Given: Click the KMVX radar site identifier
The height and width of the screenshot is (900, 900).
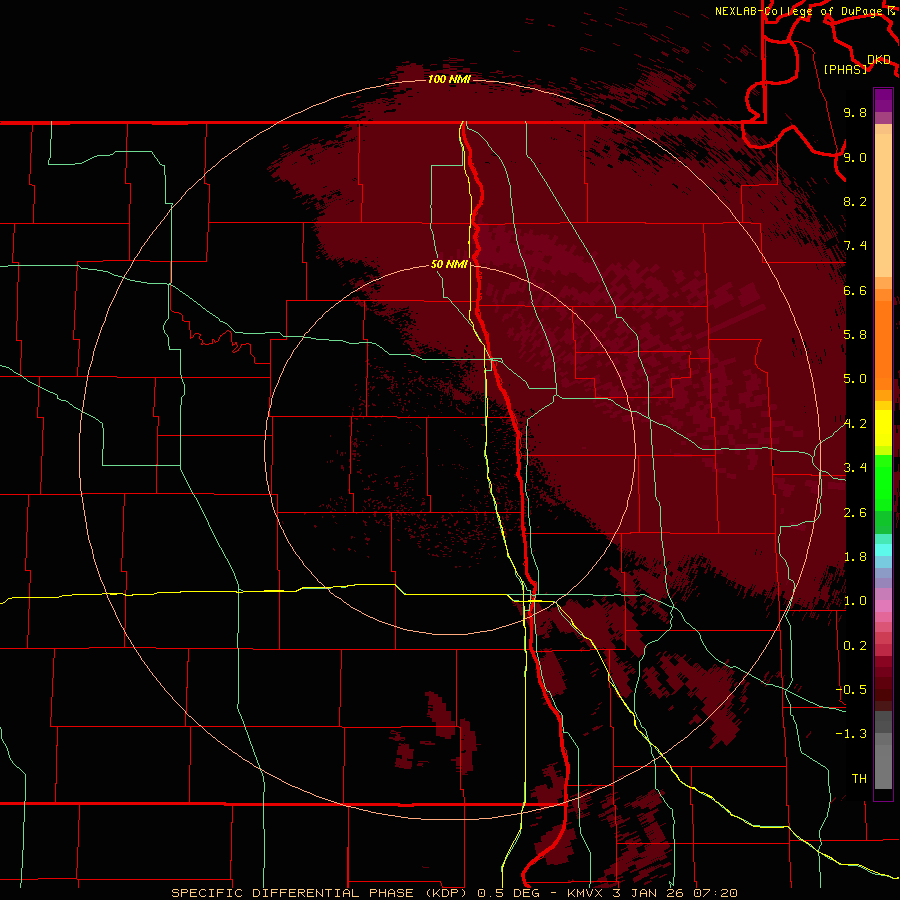Looking at the screenshot, I should [585, 893].
